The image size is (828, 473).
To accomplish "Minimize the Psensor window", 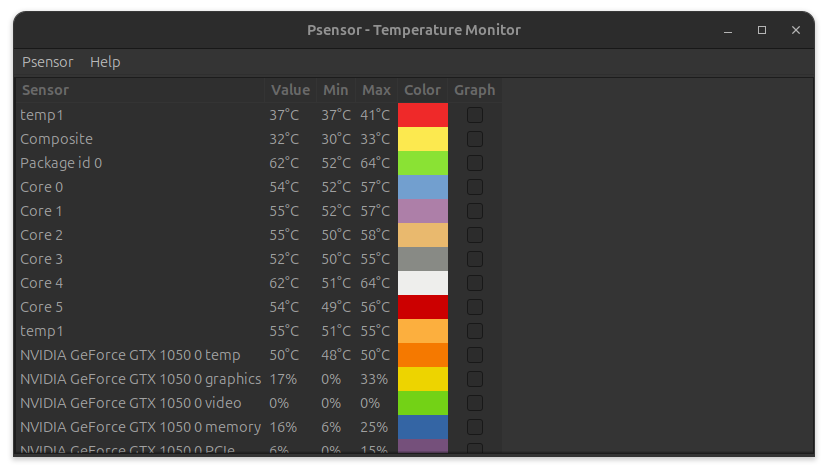I will point(728,30).
